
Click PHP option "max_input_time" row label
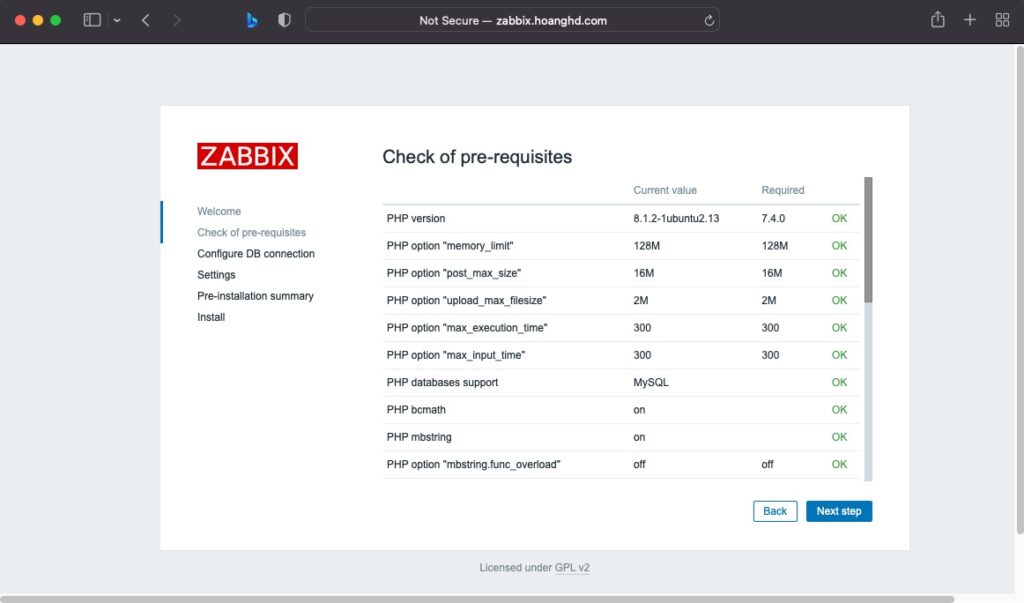pyautogui.click(x=456, y=355)
